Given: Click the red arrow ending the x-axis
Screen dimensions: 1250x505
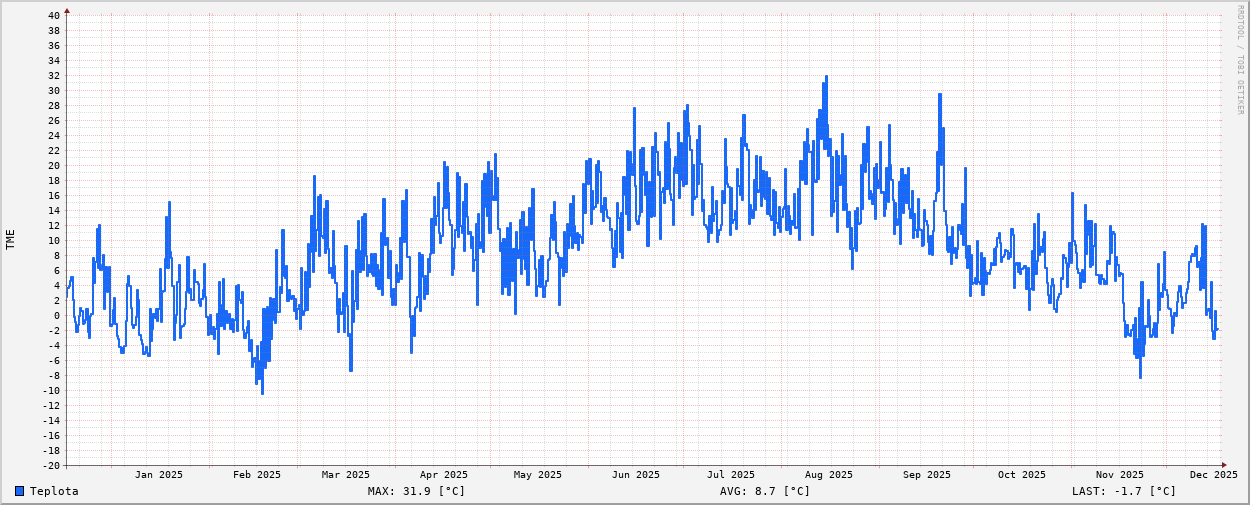Looking at the screenshot, I should tap(1226, 465).
